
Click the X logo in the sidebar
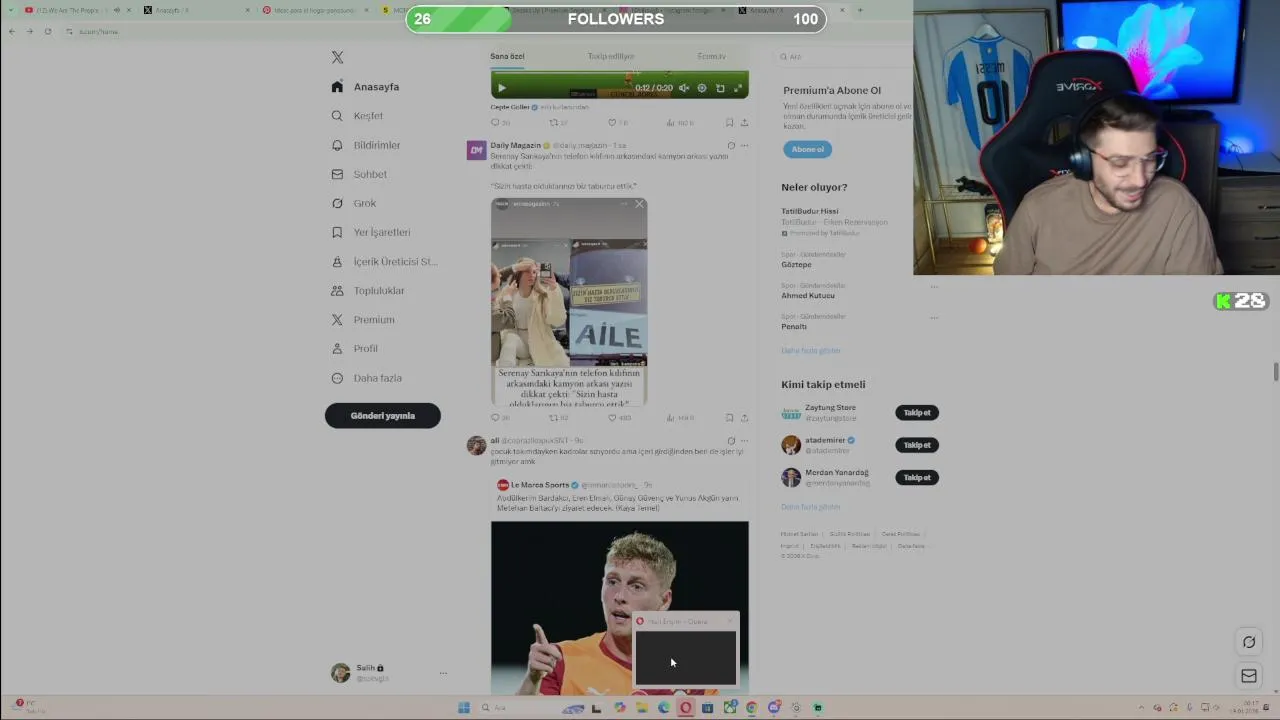point(337,58)
